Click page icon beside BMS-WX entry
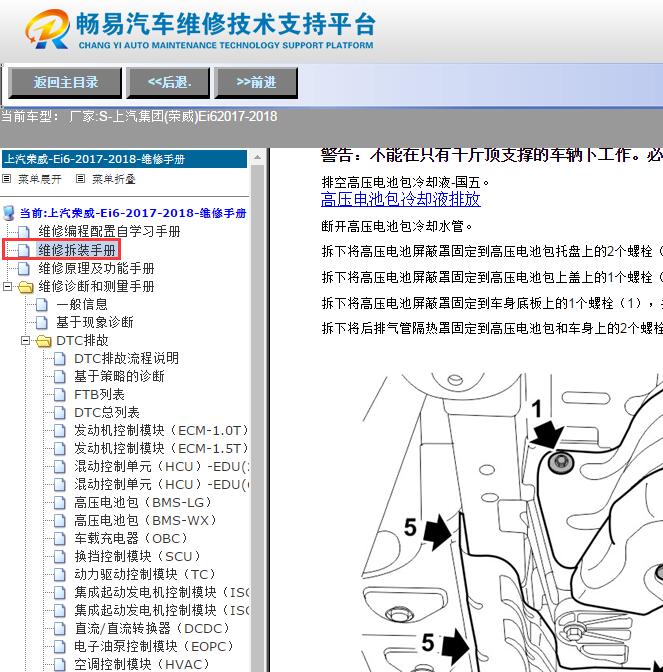Screen dimensions: 663x672 pos(60,521)
